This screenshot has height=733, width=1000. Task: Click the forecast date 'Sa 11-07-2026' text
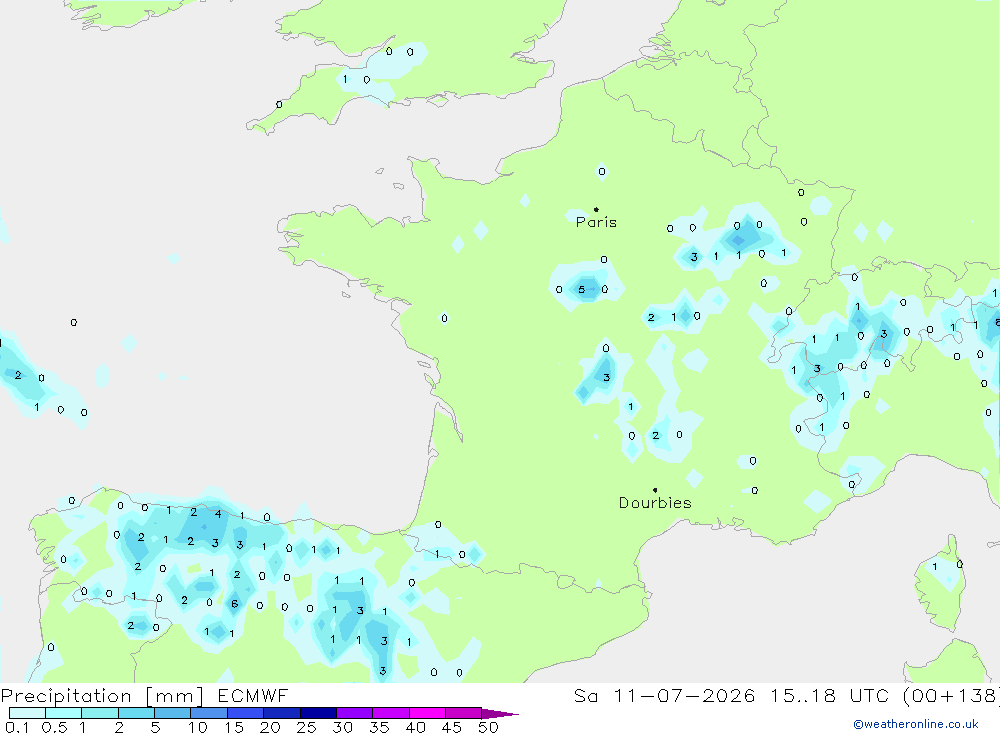pyautogui.click(x=664, y=696)
